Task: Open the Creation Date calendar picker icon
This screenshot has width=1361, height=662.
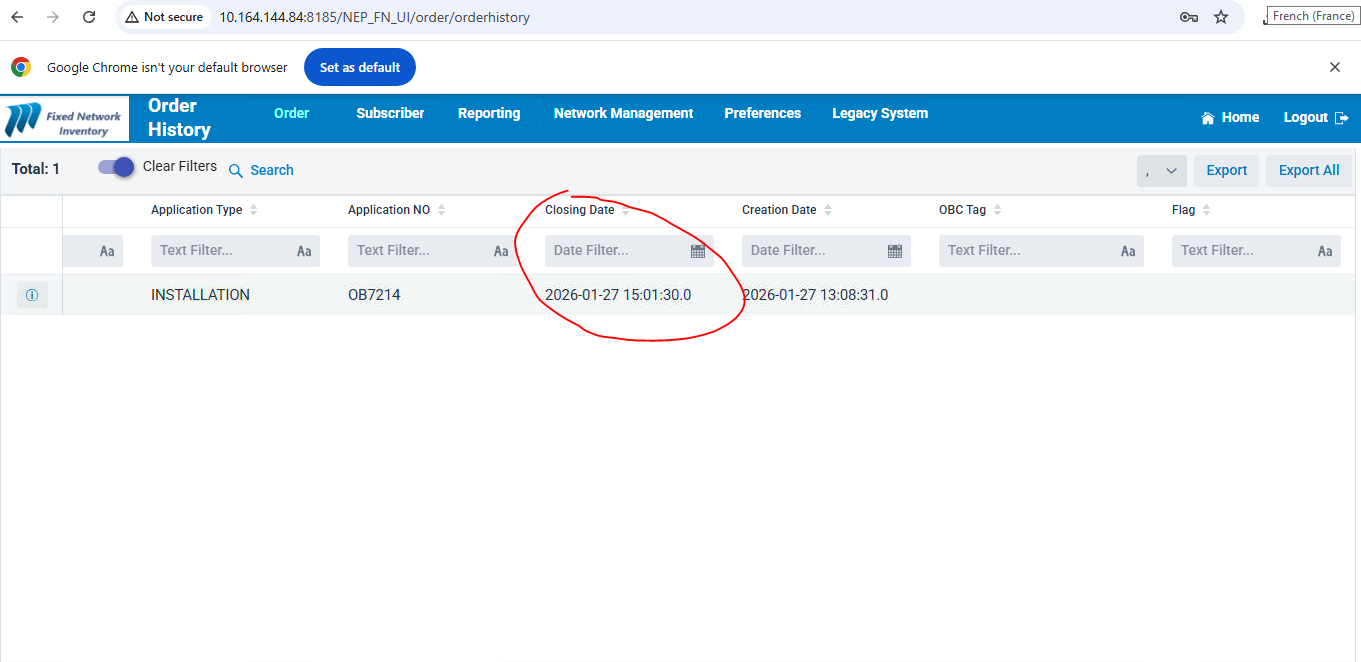Action: [x=895, y=251]
